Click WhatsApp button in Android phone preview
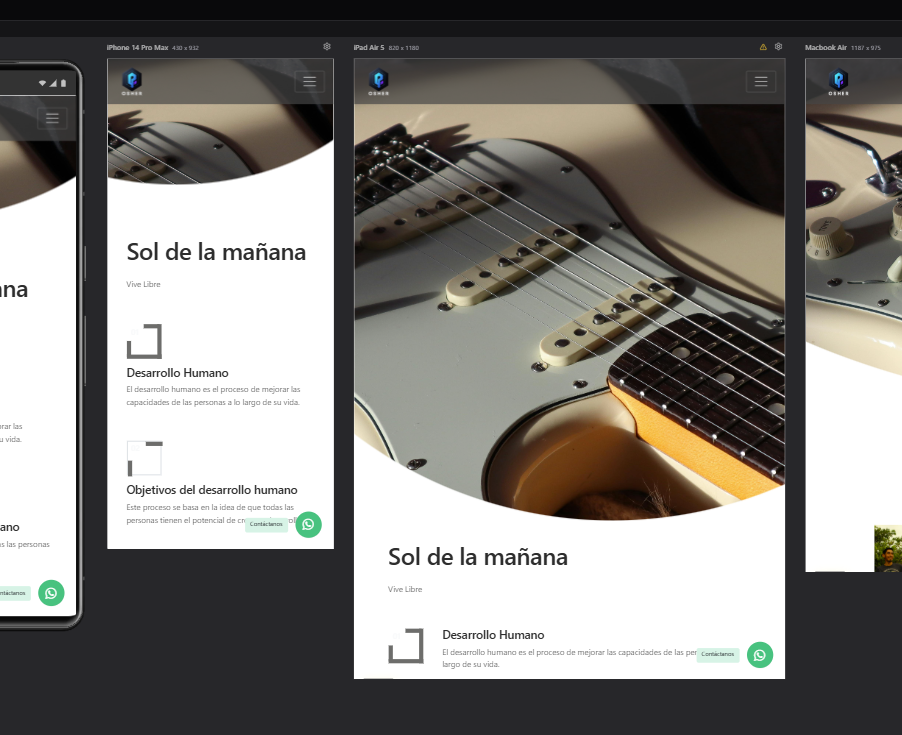The width and height of the screenshot is (902, 735). tap(51, 593)
